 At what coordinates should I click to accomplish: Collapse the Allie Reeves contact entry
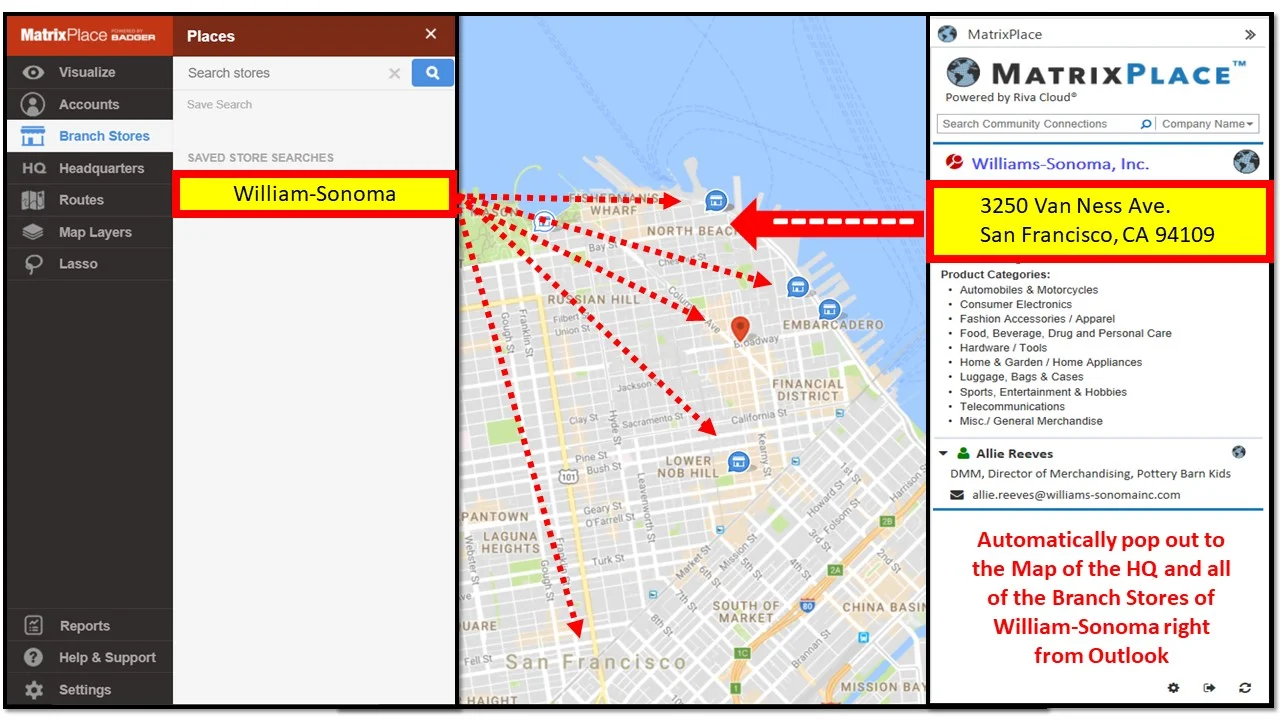click(x=944, y=454)
